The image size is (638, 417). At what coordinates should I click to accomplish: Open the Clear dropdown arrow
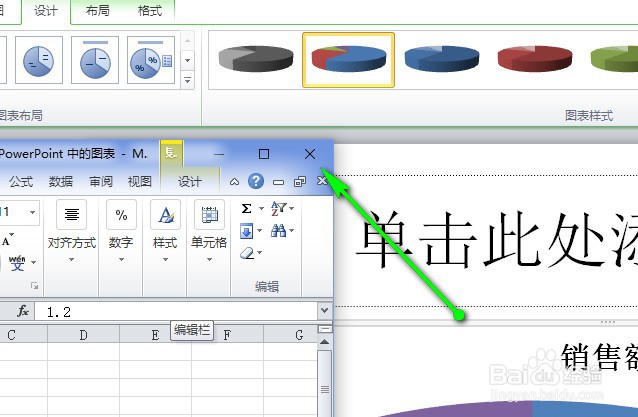(x=259, y=253)
